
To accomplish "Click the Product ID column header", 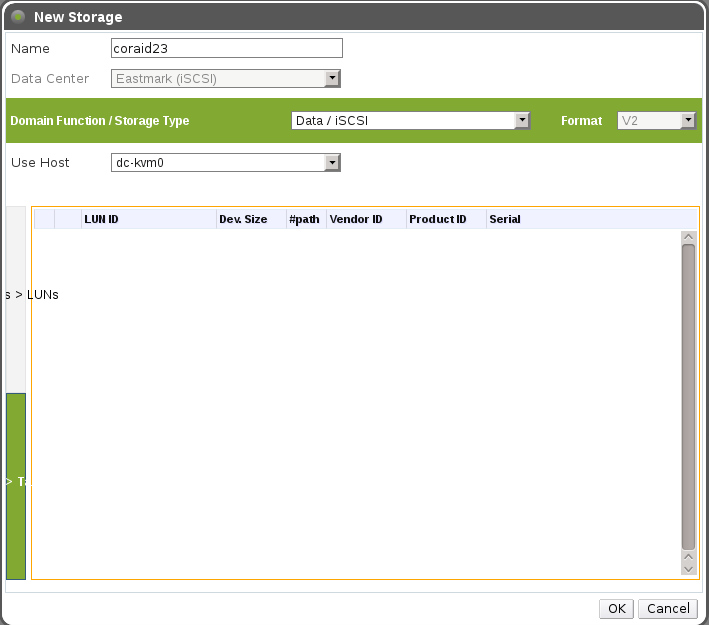I will (445, 219).
